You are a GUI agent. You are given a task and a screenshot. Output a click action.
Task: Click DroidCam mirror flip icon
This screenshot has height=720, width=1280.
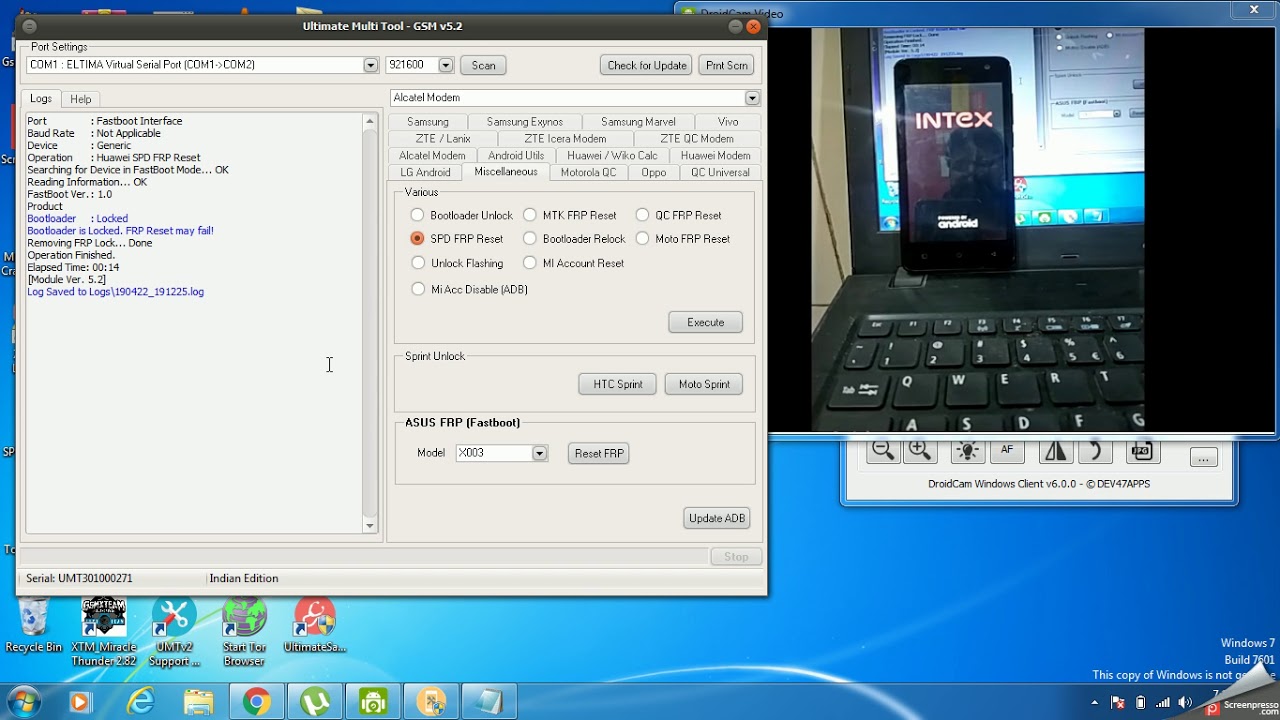1055,452
